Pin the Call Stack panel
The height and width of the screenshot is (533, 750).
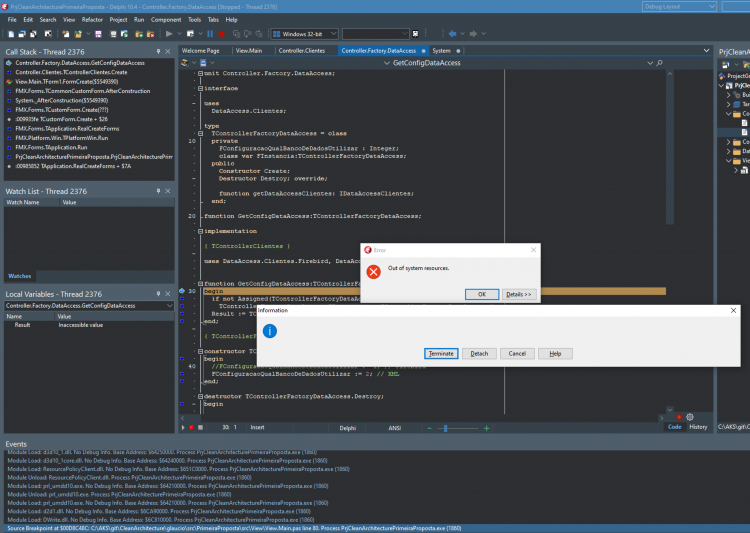(x=158, y=51)
